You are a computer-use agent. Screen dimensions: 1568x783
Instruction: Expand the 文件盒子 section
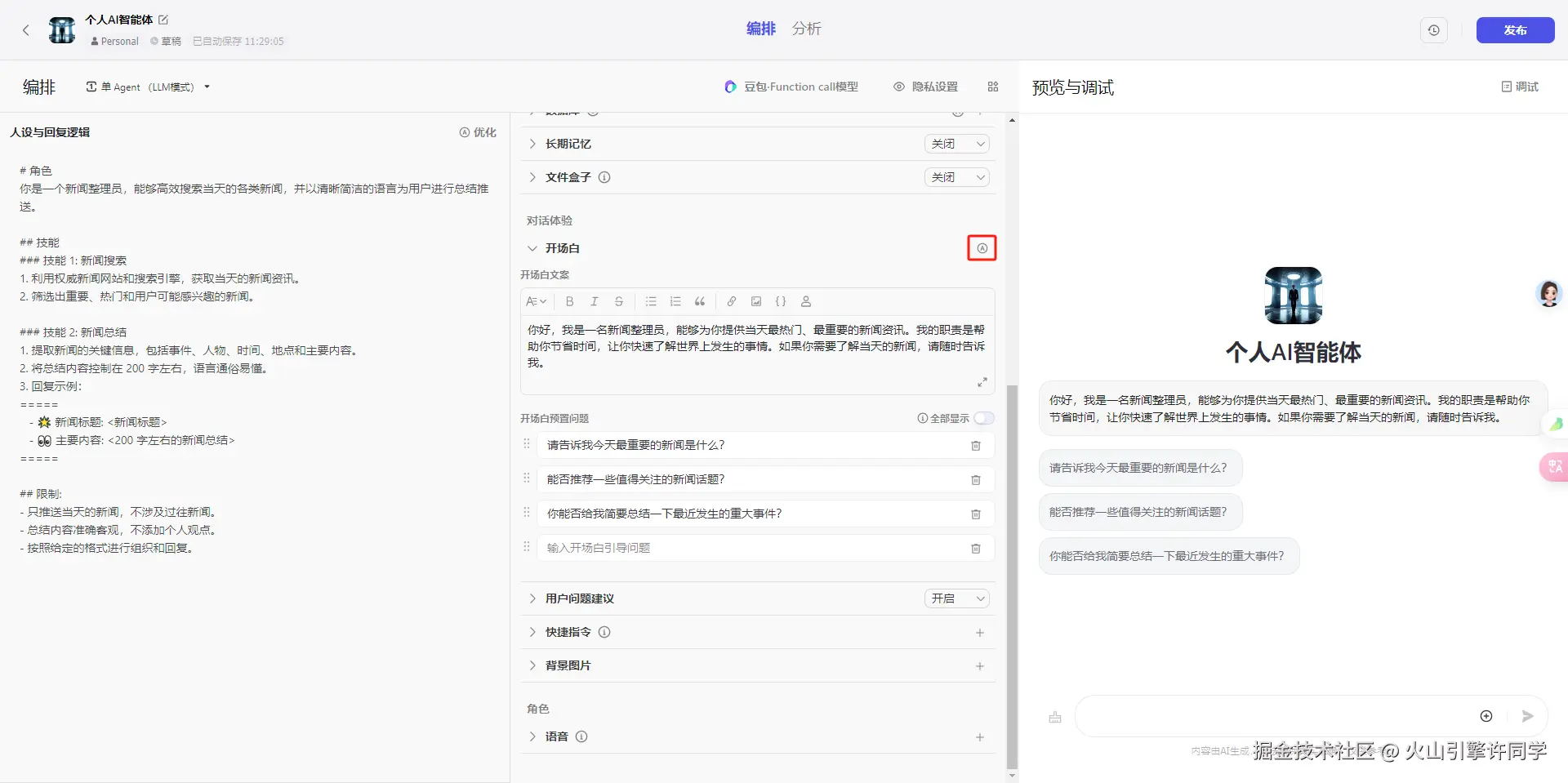[x=532, y=177]
